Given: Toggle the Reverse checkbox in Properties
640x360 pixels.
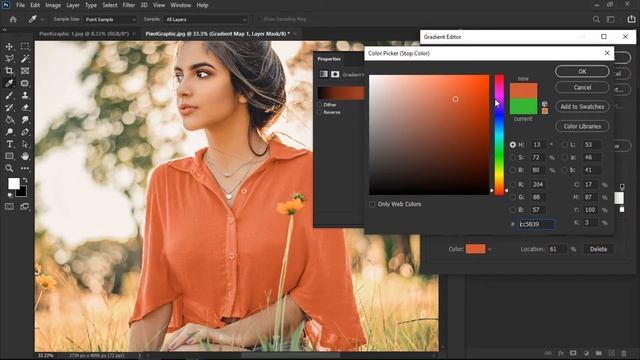Looking at the screenshot, I should tap(319, 112).
